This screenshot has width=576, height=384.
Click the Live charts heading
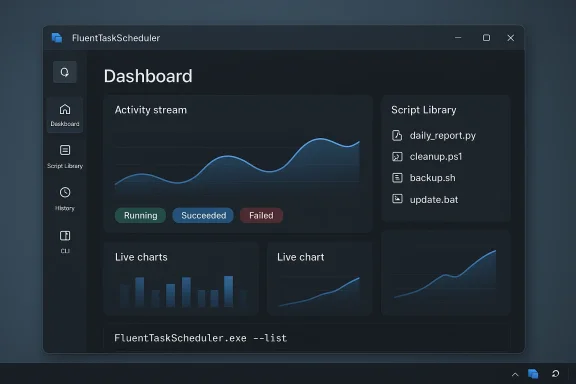tap(141, 257)
